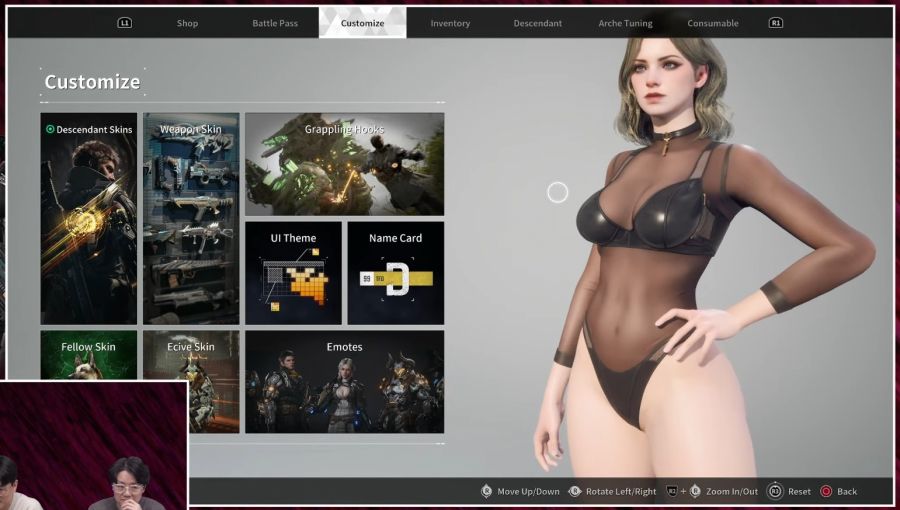Click the Move Up/Down label

tap(528, 492)
